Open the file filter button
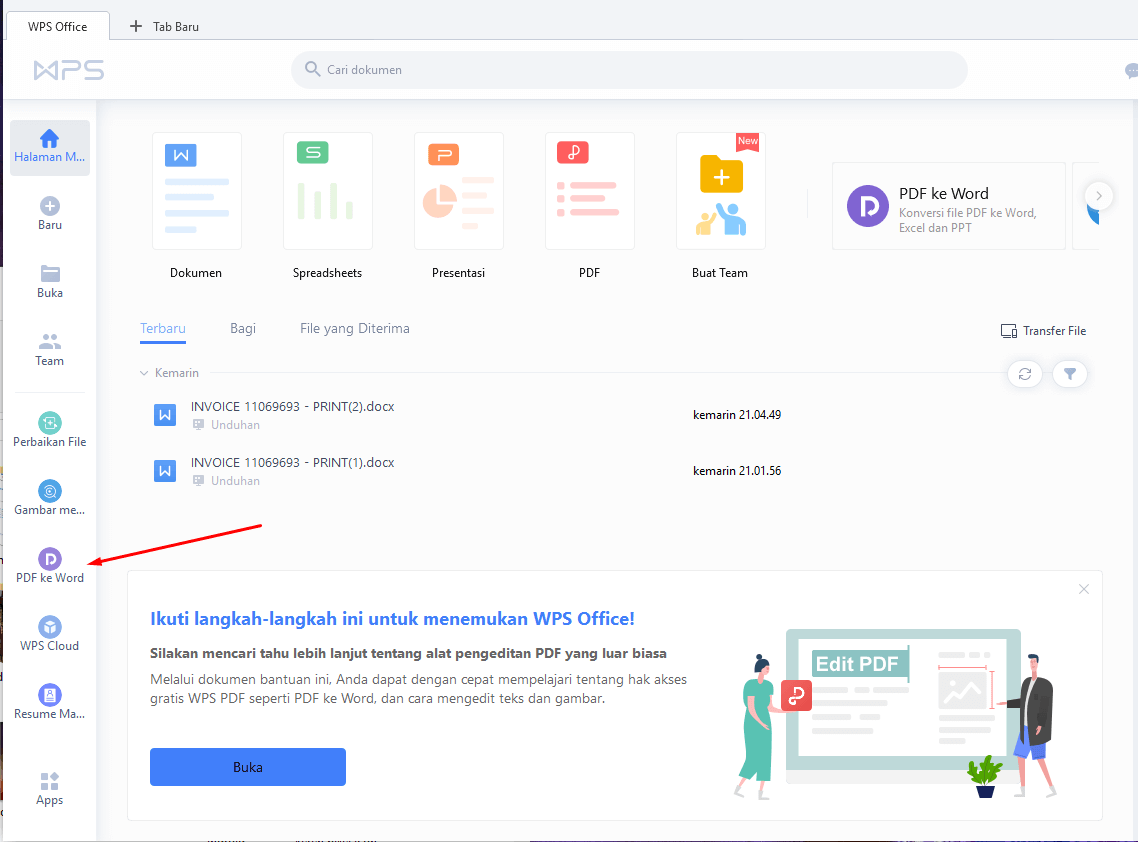The width and height of the screenshot is (1138, 842). coord(1070,374)
